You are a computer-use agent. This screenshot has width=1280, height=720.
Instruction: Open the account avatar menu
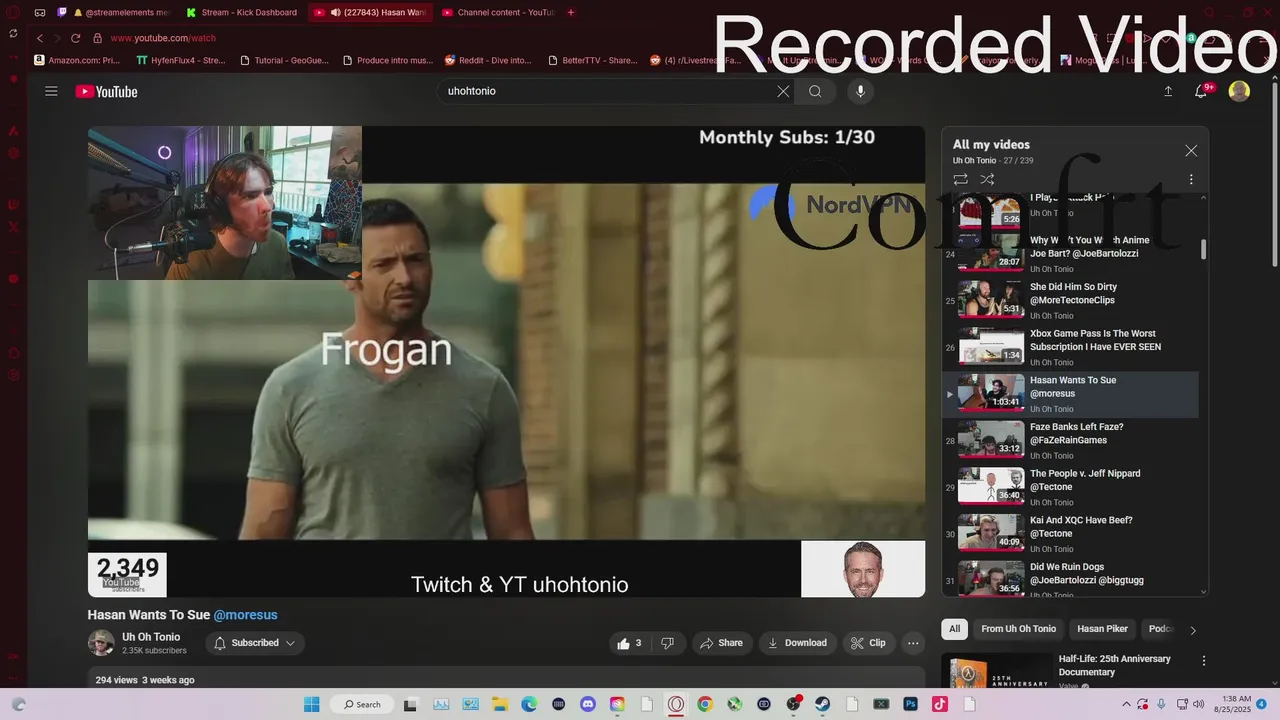coord(1239,91)
